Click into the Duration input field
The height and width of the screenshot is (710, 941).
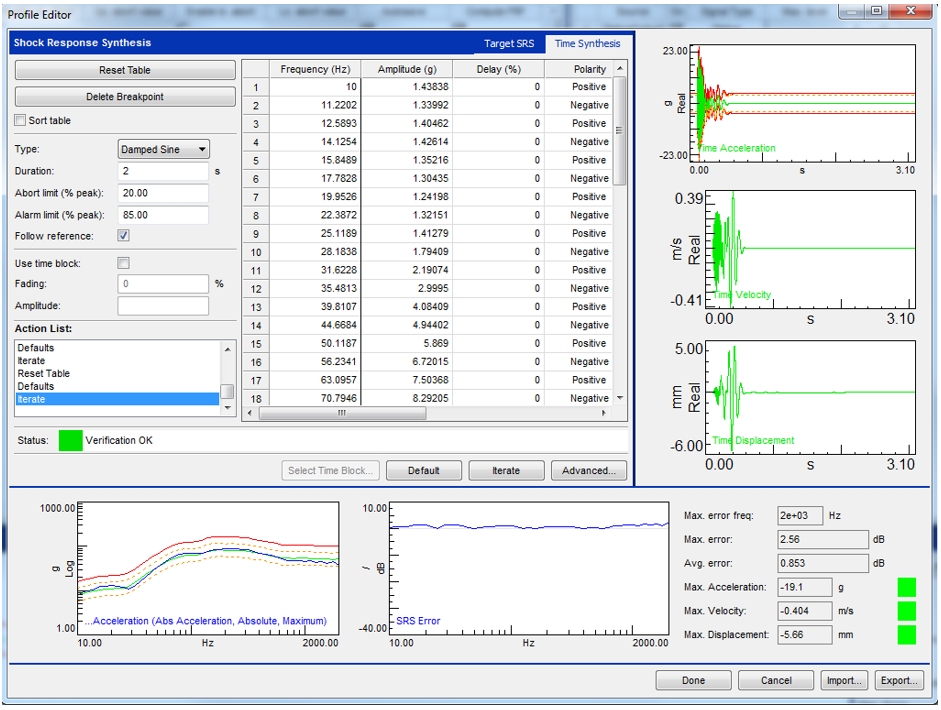click(x=163, y=171)
